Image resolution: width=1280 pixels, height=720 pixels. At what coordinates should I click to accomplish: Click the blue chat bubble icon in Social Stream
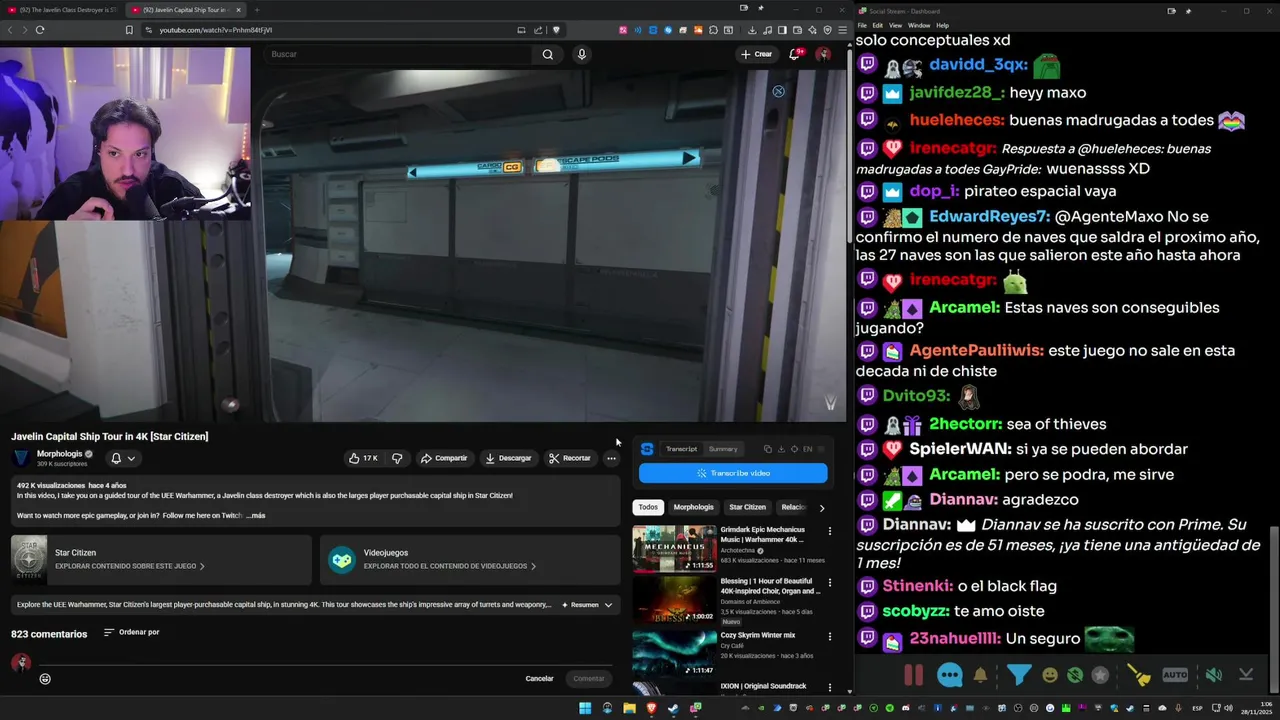950,675
